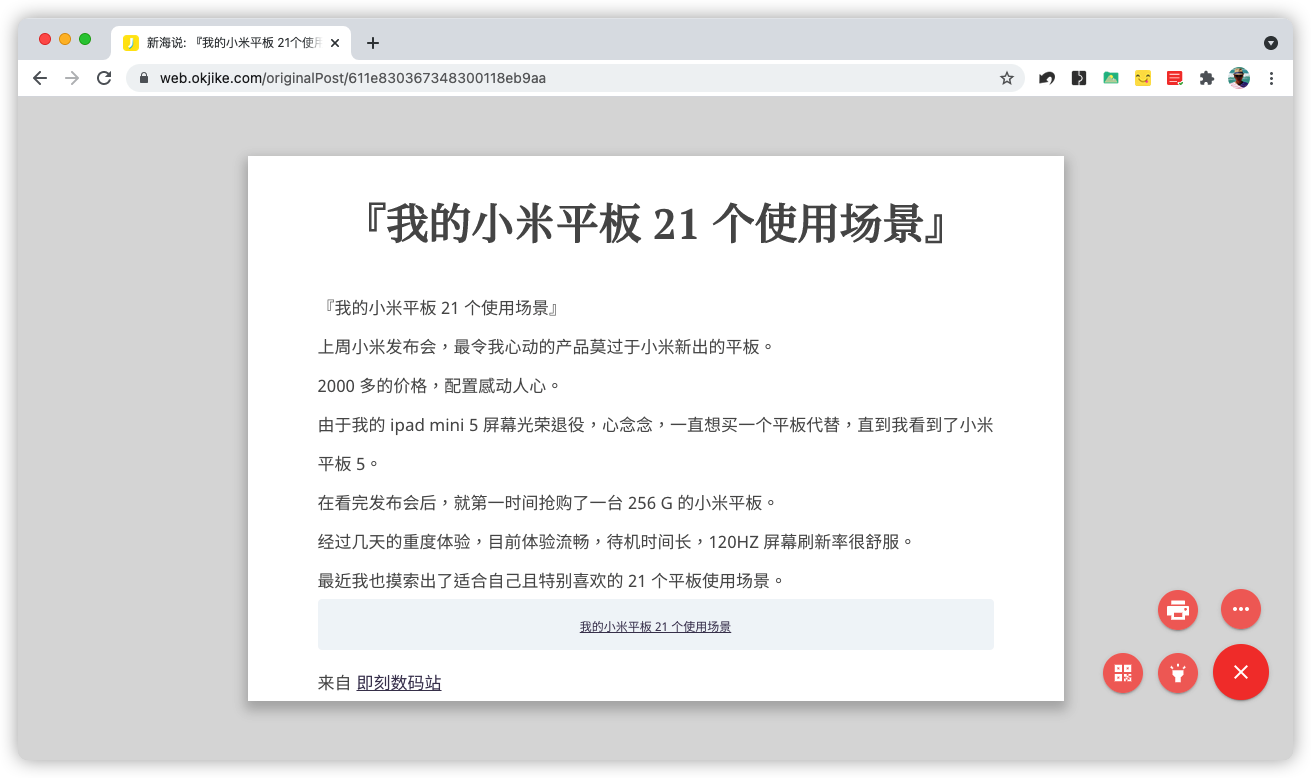
Task: Click the paragraph mentioning ipad mini 5
Action: tap(656, 444)
